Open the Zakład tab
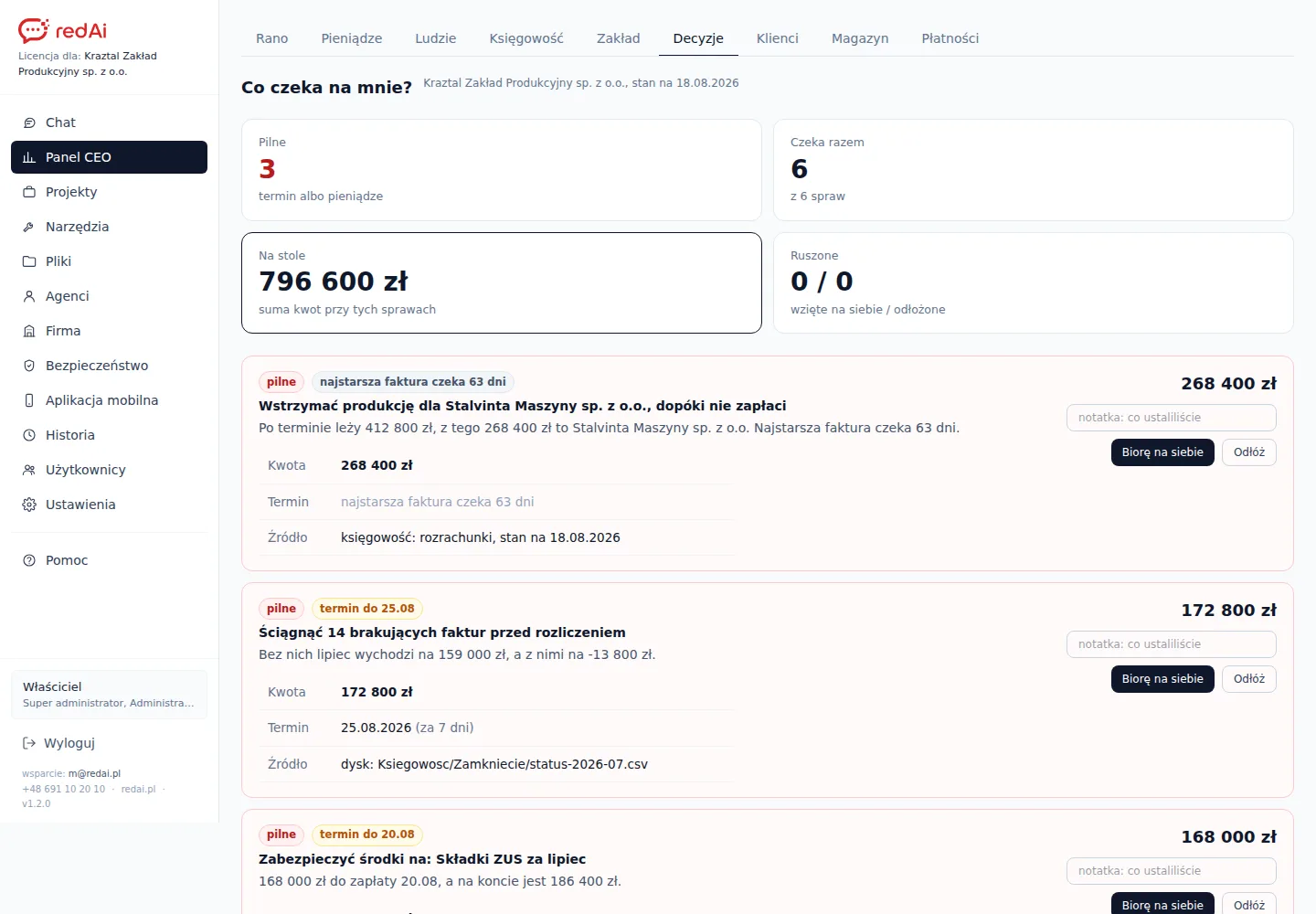The height and width of the screenshot is (914, 1316). coord(619,38)
